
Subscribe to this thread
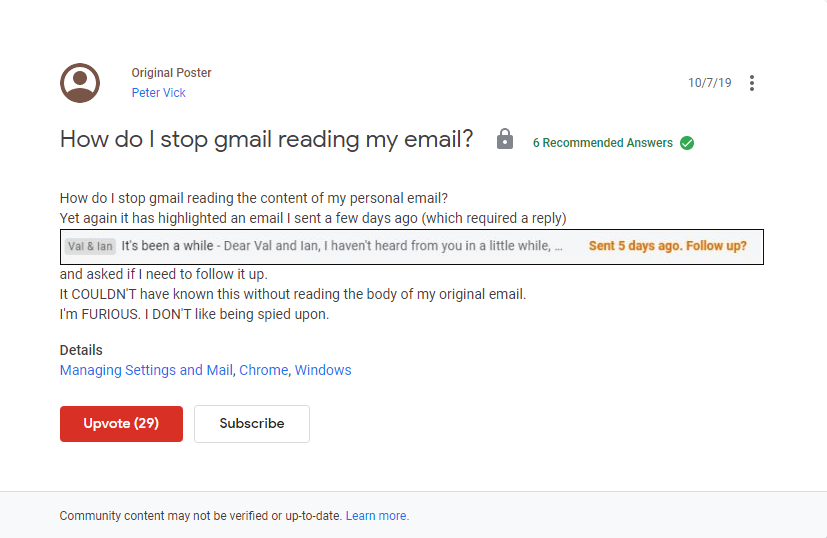pyautogui.click(x=252, y=424)
